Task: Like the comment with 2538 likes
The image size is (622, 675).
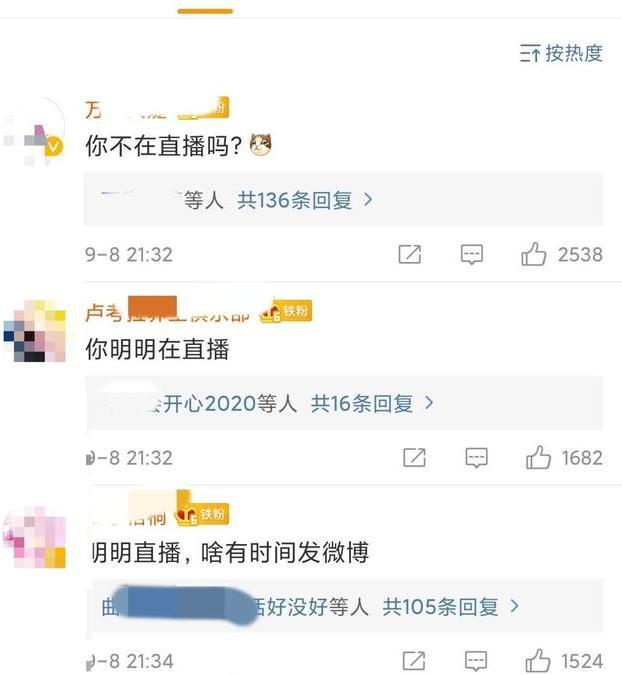Action: 534,254
